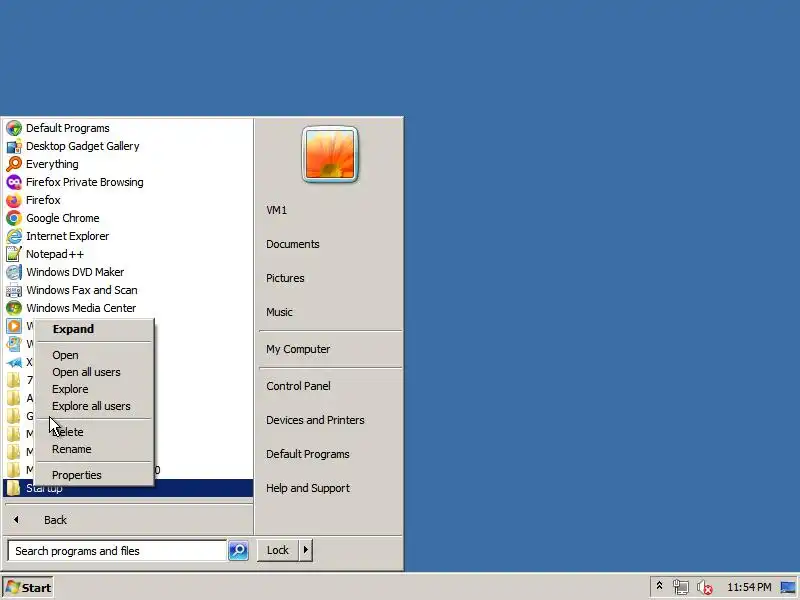Click the network tray icon
Screen dimensions: 800x600
click(x=680, y=587)
